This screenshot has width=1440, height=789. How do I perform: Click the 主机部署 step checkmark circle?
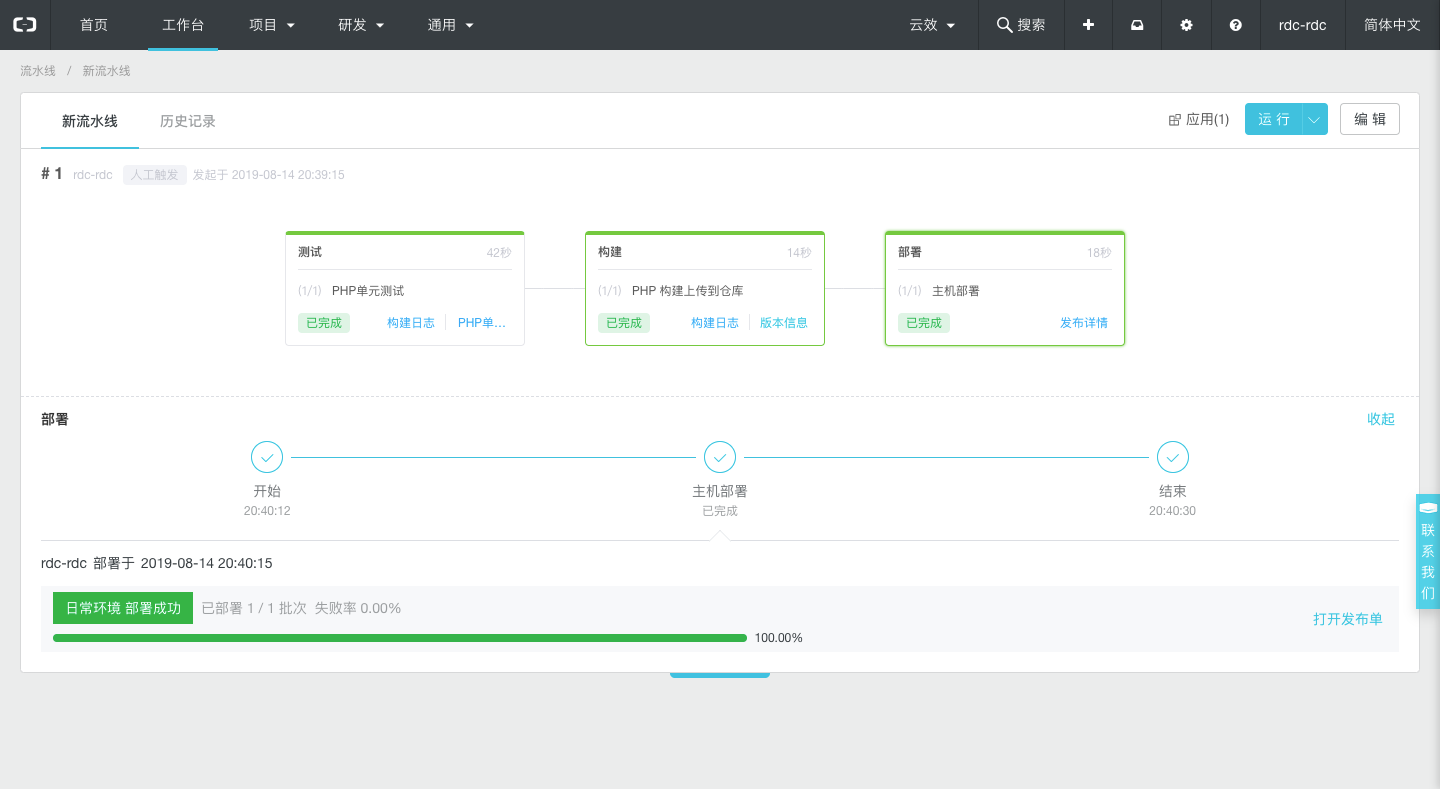tap(720, 457)
